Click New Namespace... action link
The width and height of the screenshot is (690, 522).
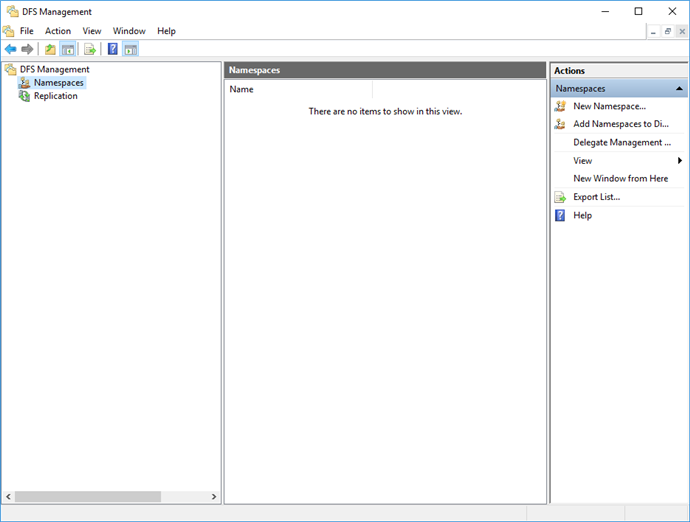[609, 106]
